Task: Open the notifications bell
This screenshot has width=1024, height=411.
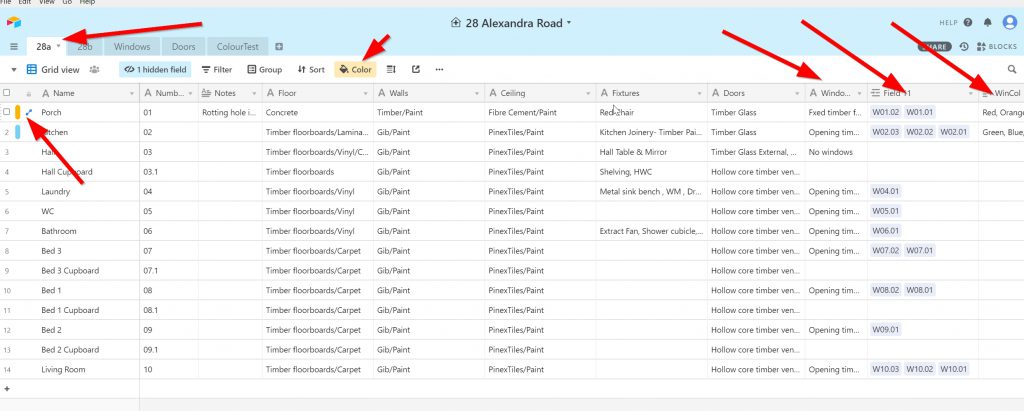Action: tap(988, 22)
